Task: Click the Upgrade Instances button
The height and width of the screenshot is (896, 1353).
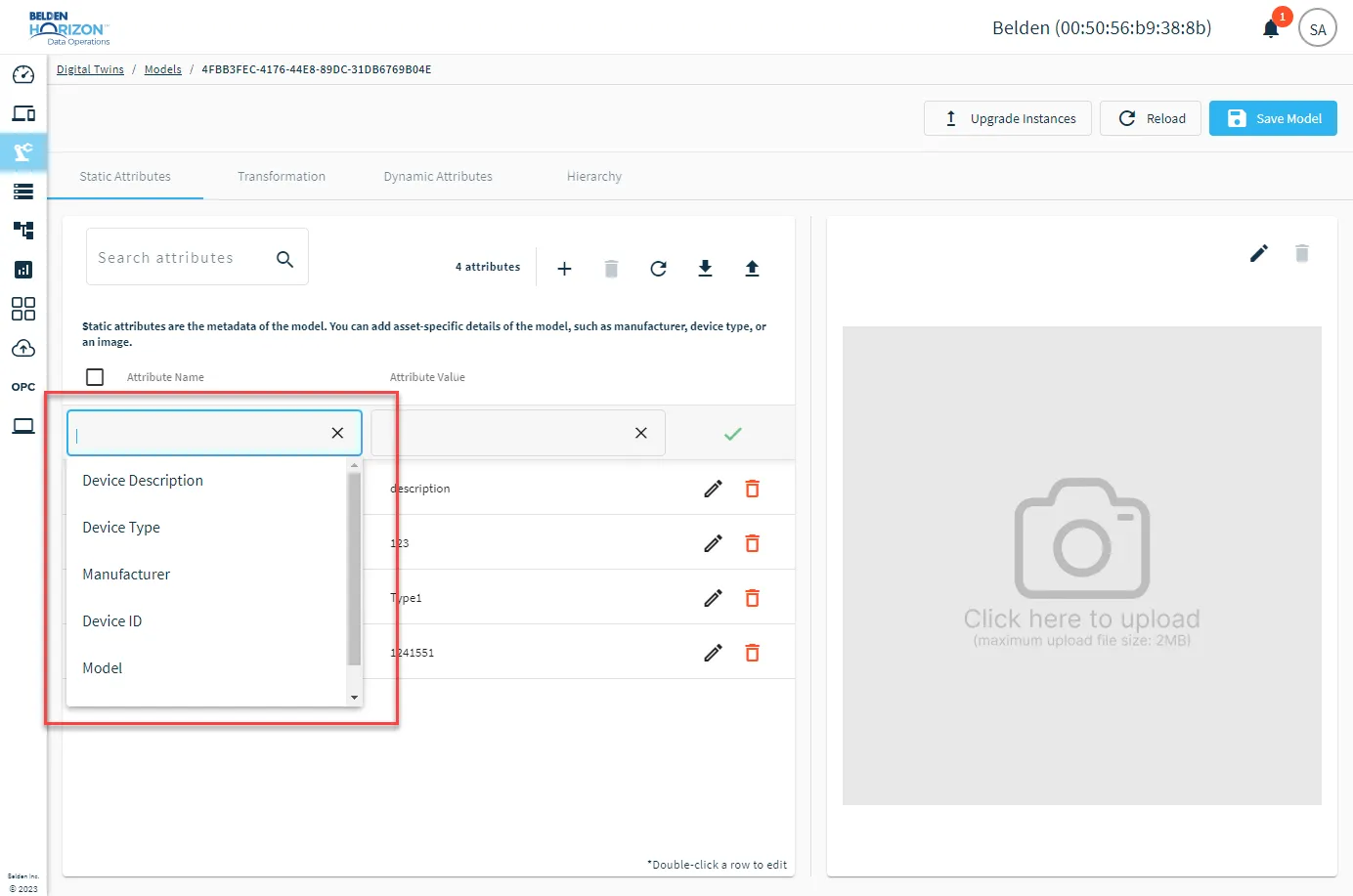Action: click(1008, 118)
